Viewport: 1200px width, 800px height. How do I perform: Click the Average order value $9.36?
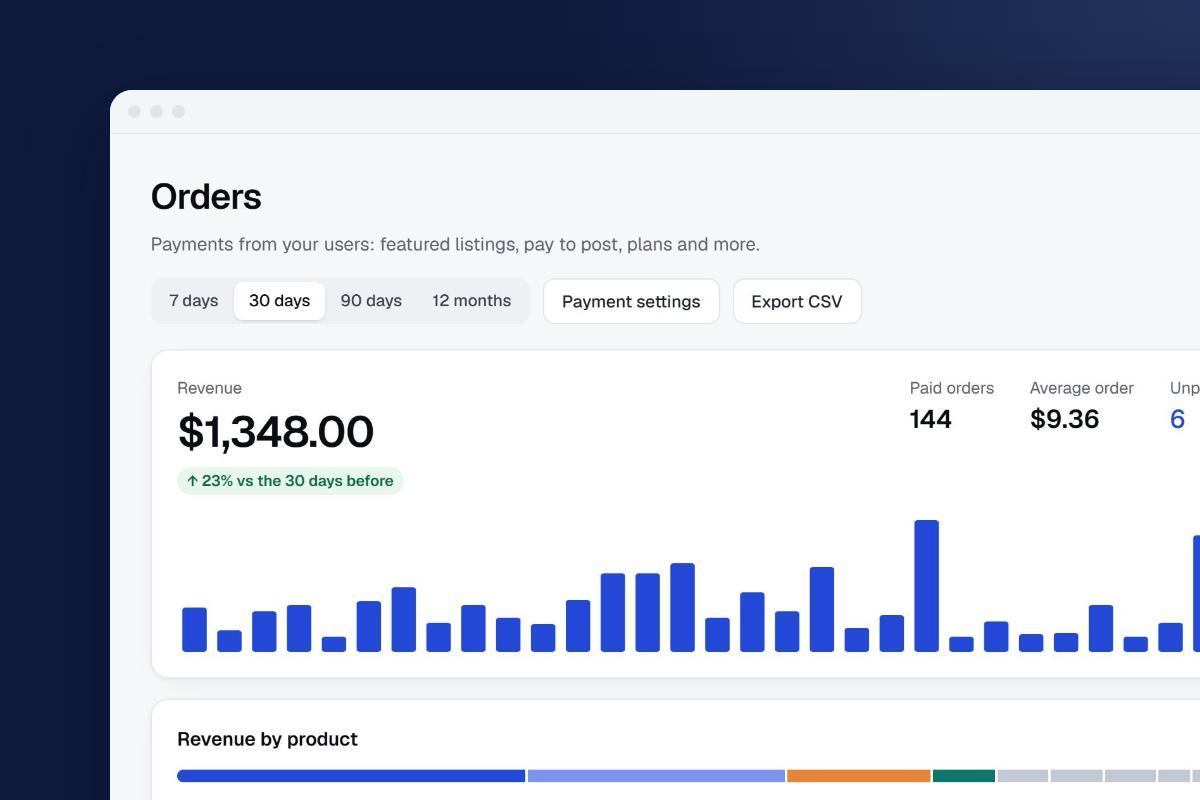[x=1064, y=419]
